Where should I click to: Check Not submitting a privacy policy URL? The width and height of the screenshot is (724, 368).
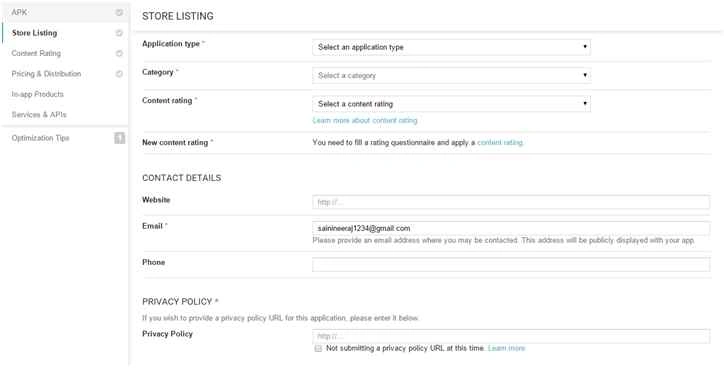(x=318, y=349)
